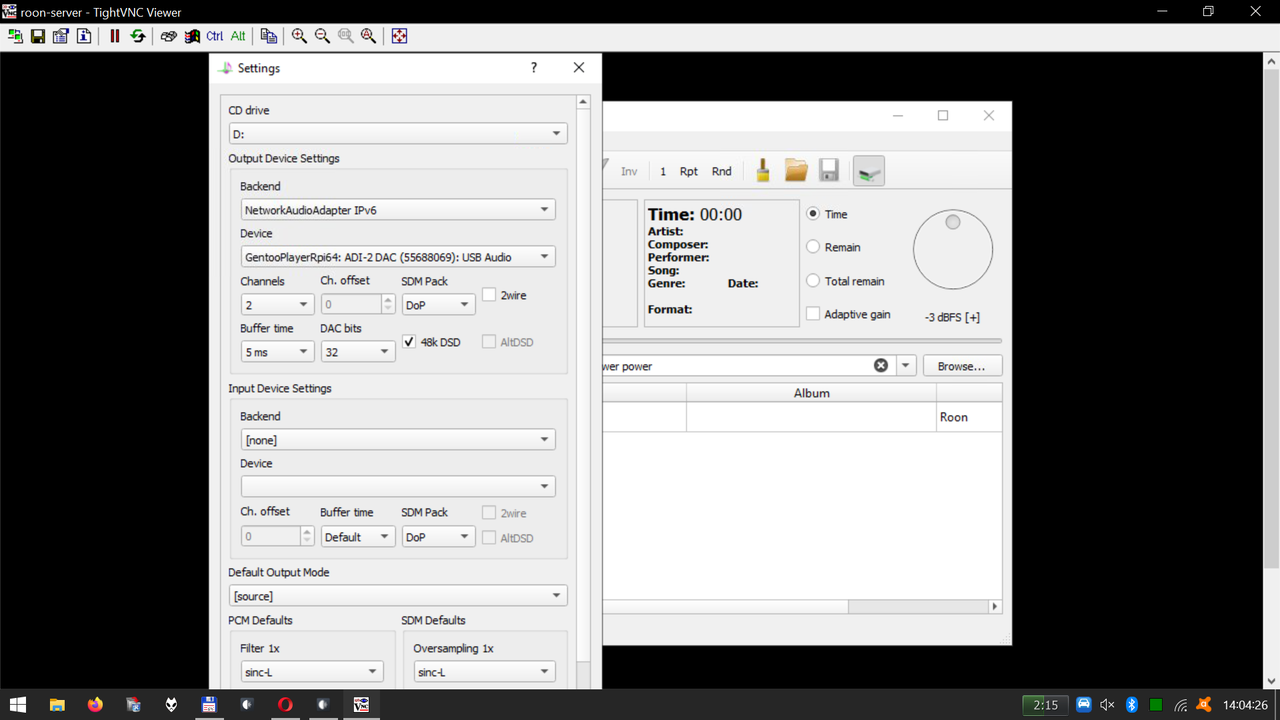
Task: Click the TightVNC New Connection icon
Action: [15, 36]
